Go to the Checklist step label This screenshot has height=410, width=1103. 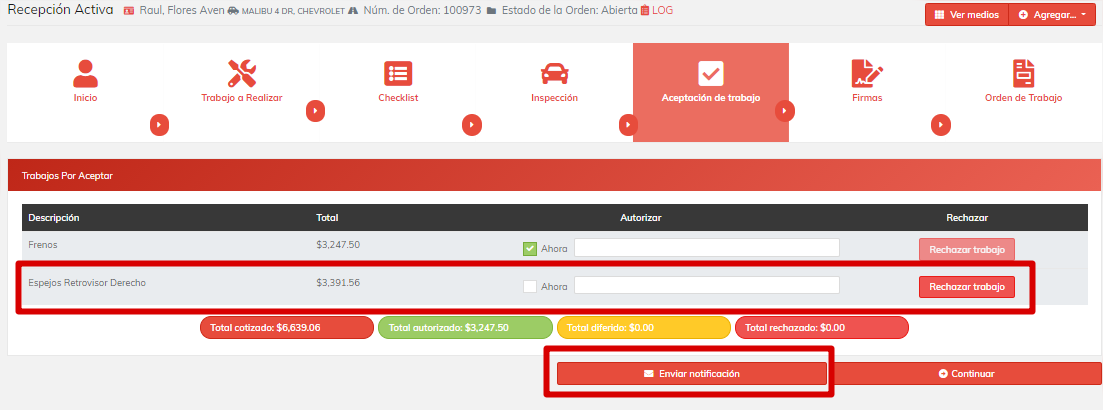click(x=398, y=98)
